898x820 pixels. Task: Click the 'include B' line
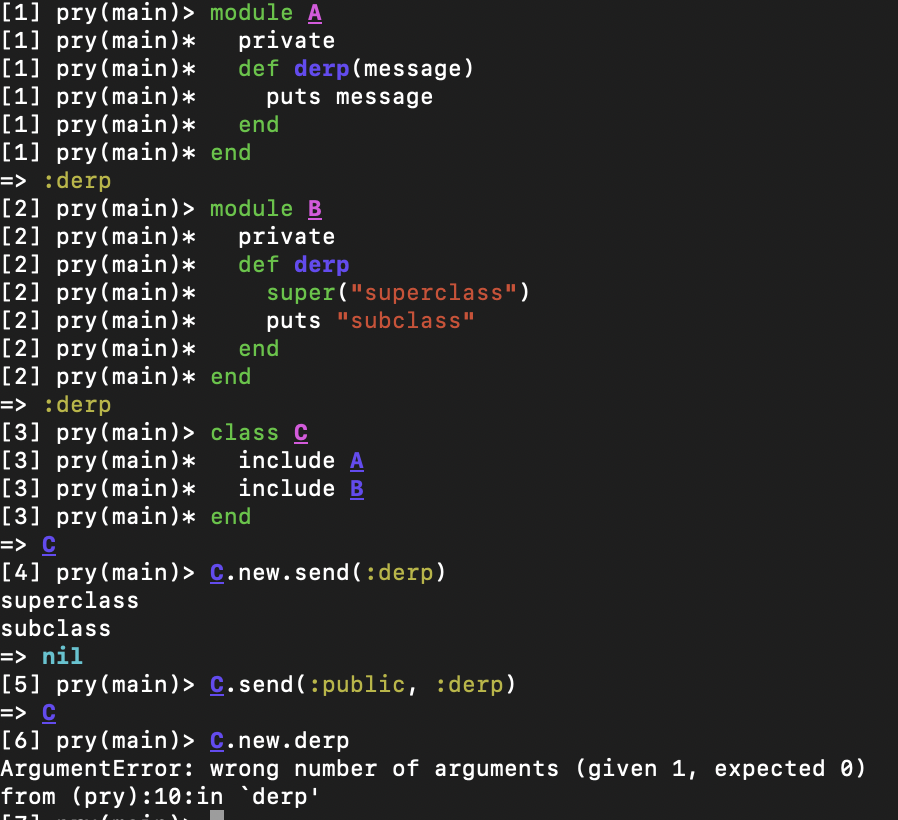click(x=301, y=489)
